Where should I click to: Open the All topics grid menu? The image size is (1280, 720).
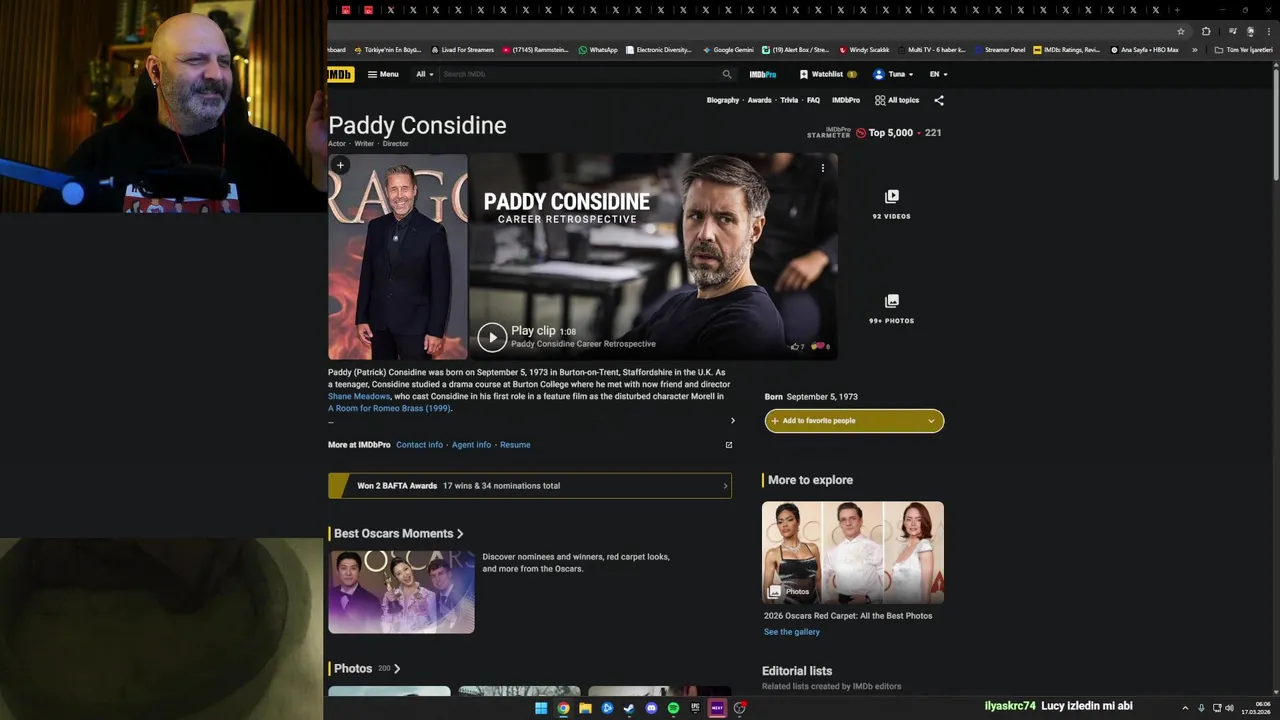pos(897,100)
